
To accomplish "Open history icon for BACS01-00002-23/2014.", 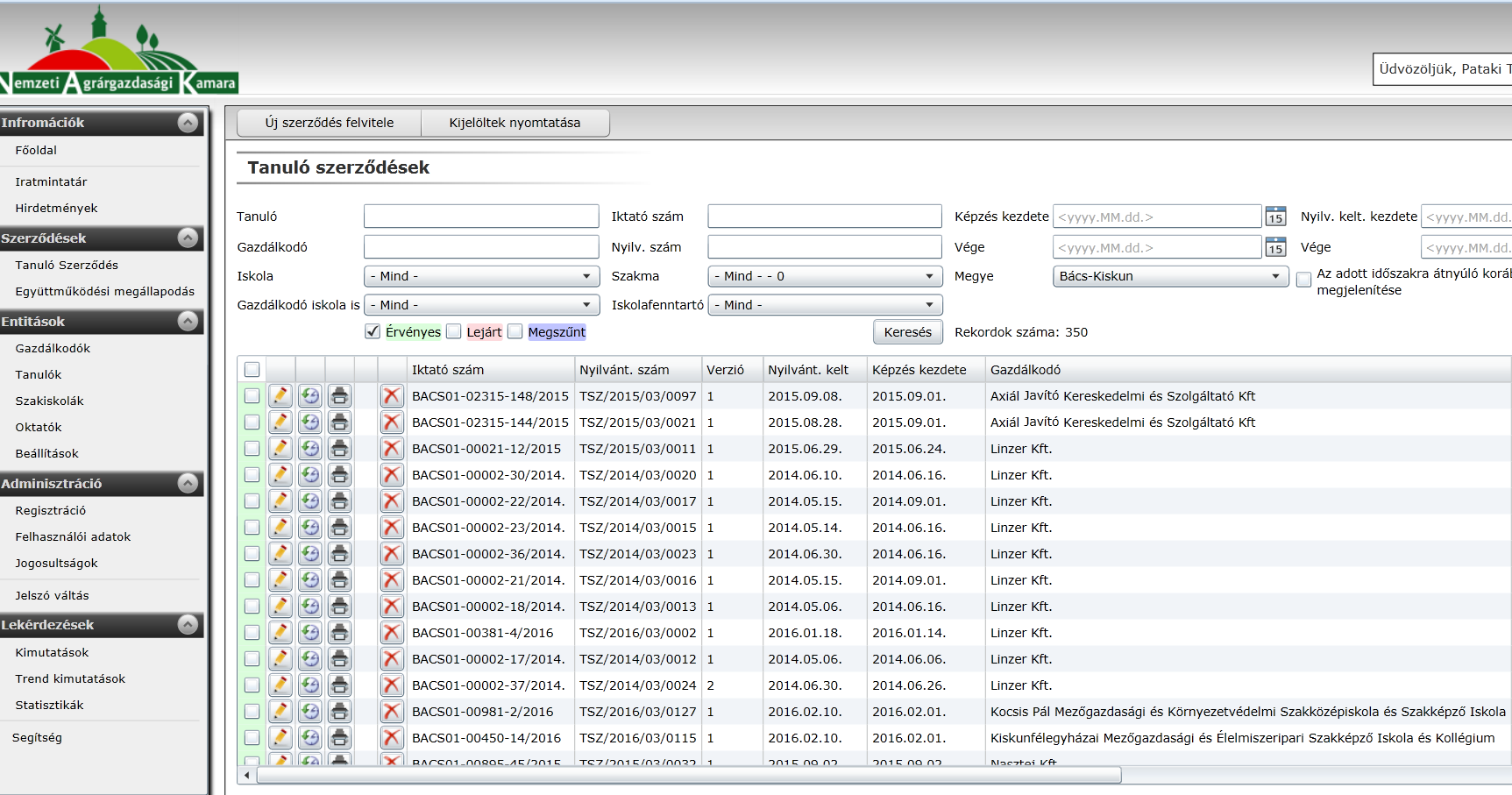I will [310, 528].
